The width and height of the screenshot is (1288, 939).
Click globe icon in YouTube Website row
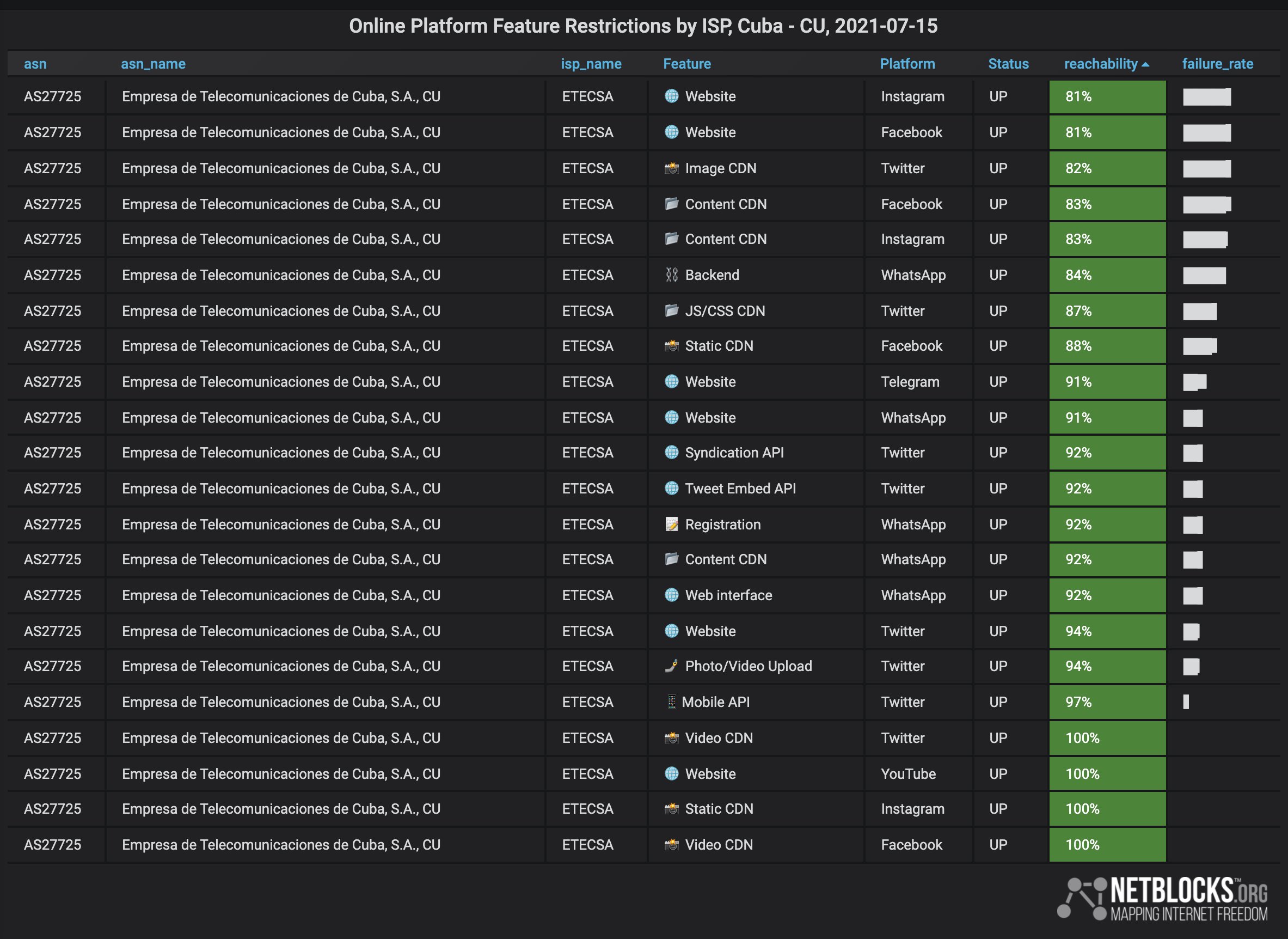pos(672,773)
